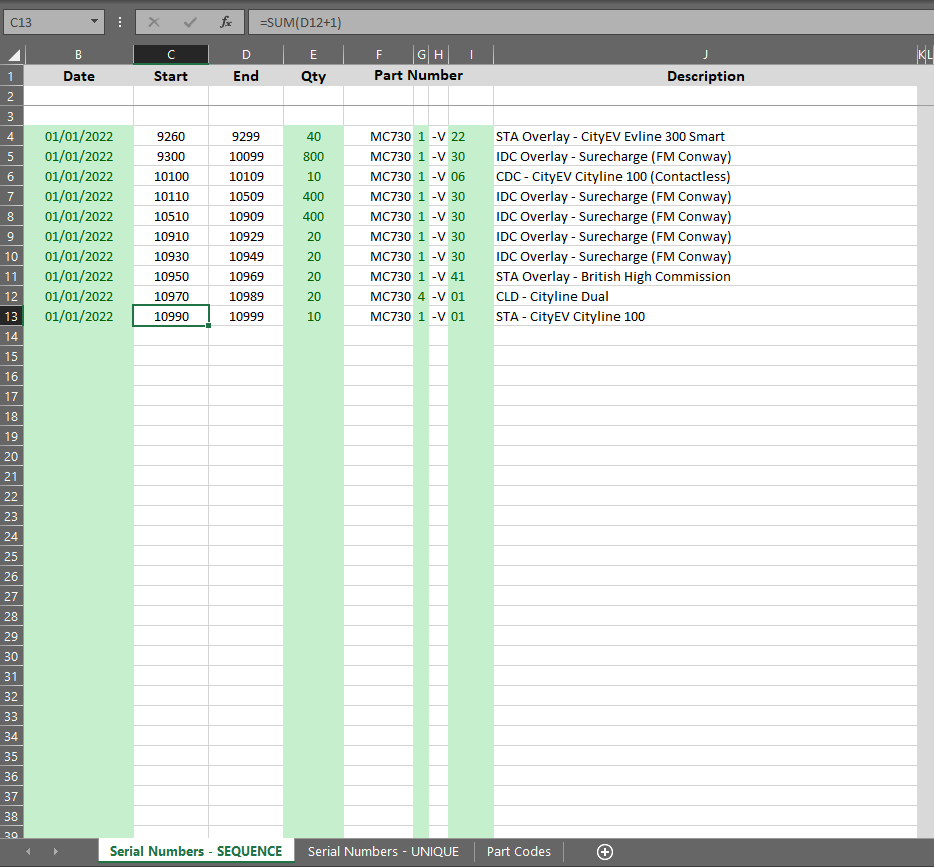Screen dimensions: 934x867
Task: Click the previous-sheet navigation arrow
Action: pos(27,850)
